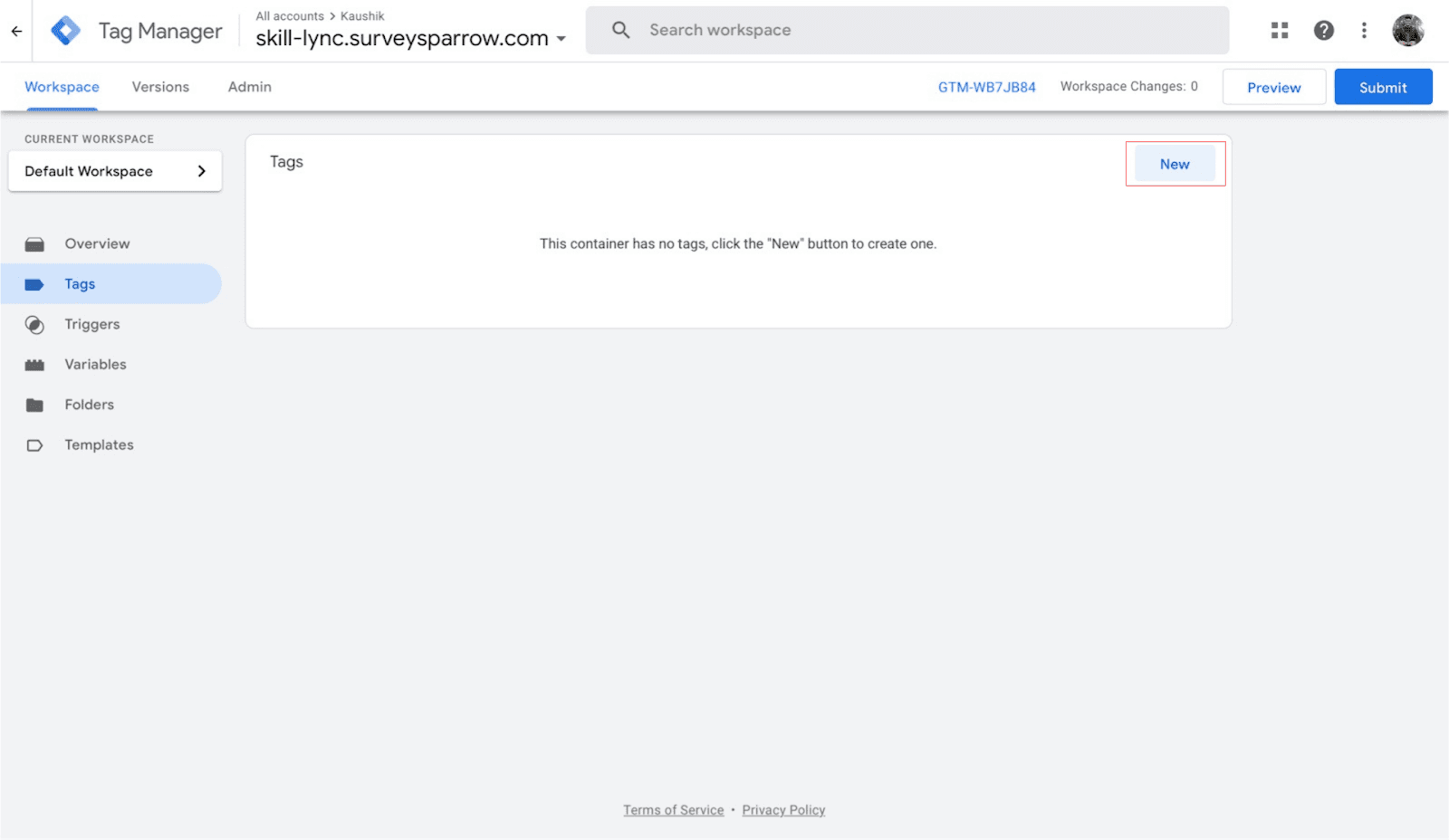The width and height of the screenshot is (1449, 840).
Task: Go to Variables section
Action: coord(95,364)
